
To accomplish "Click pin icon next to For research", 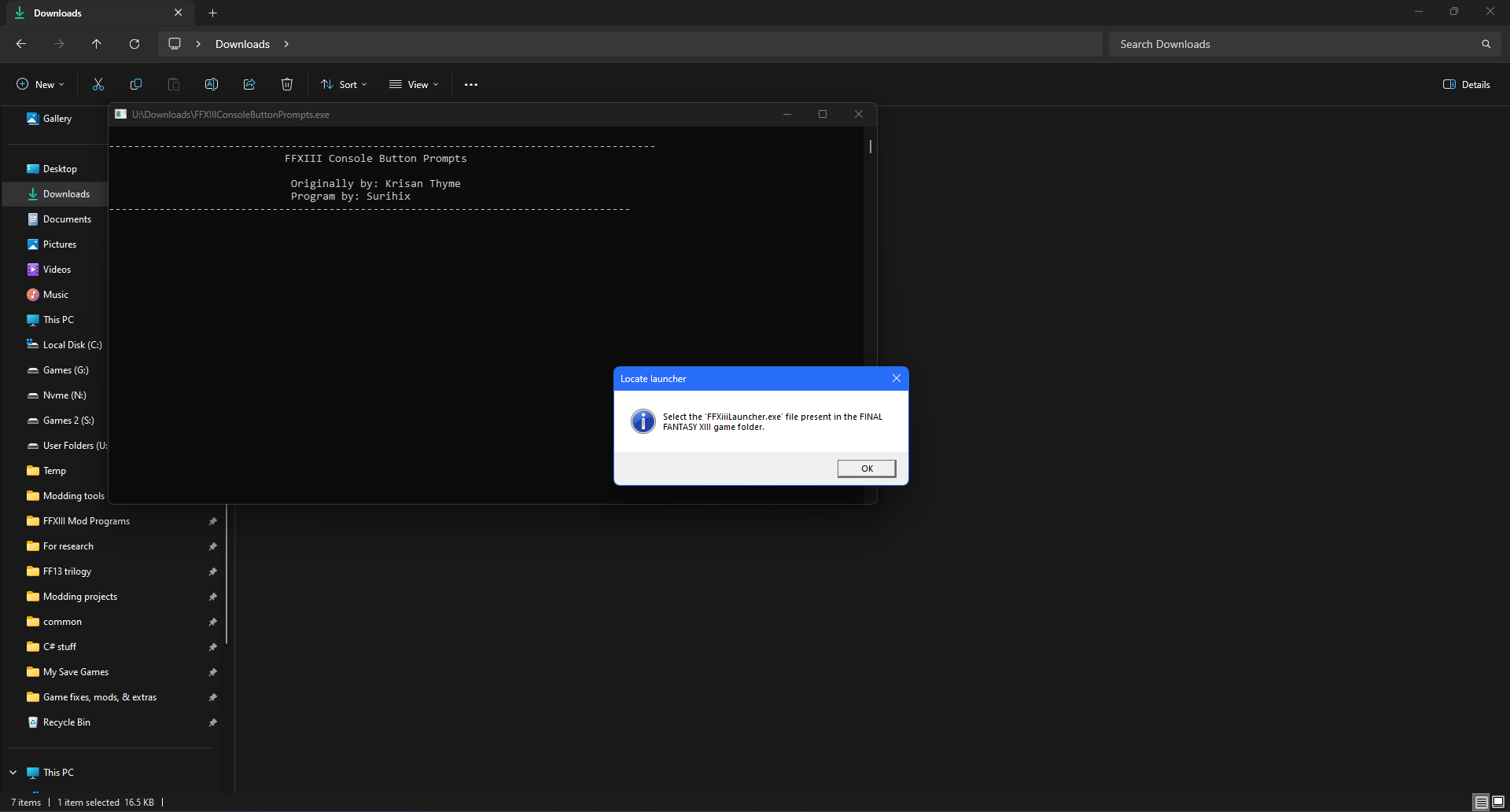I will [x=212, y=546].
